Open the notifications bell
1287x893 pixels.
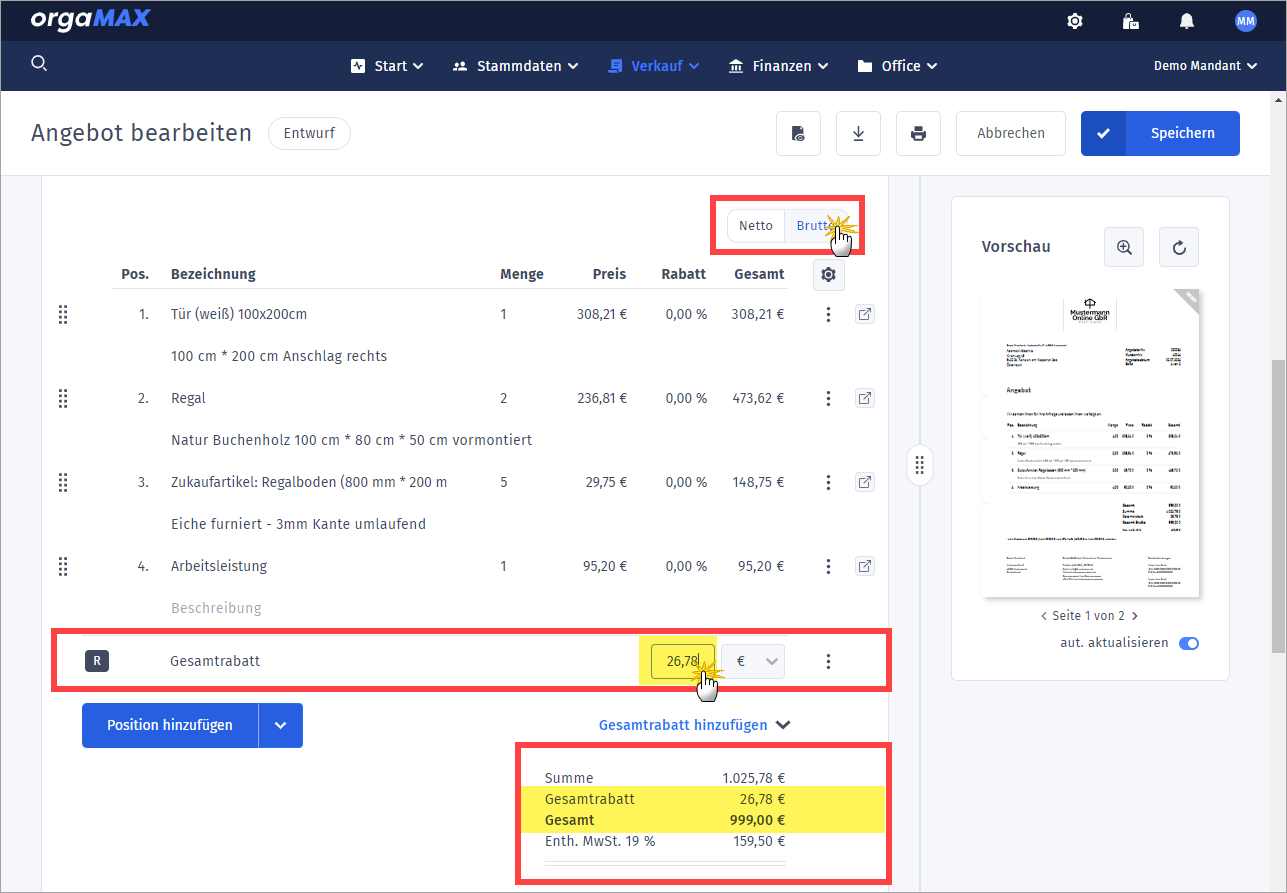[1187, 20]
